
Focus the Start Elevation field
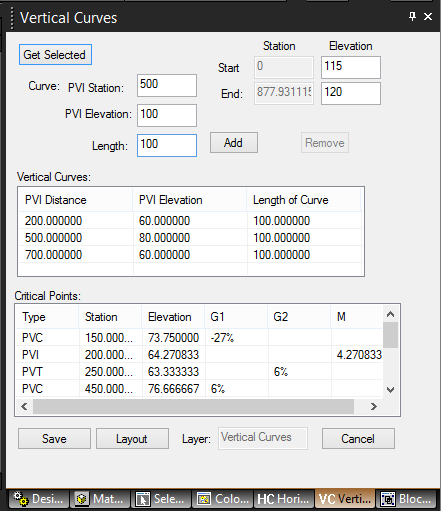tap(351, 67)
